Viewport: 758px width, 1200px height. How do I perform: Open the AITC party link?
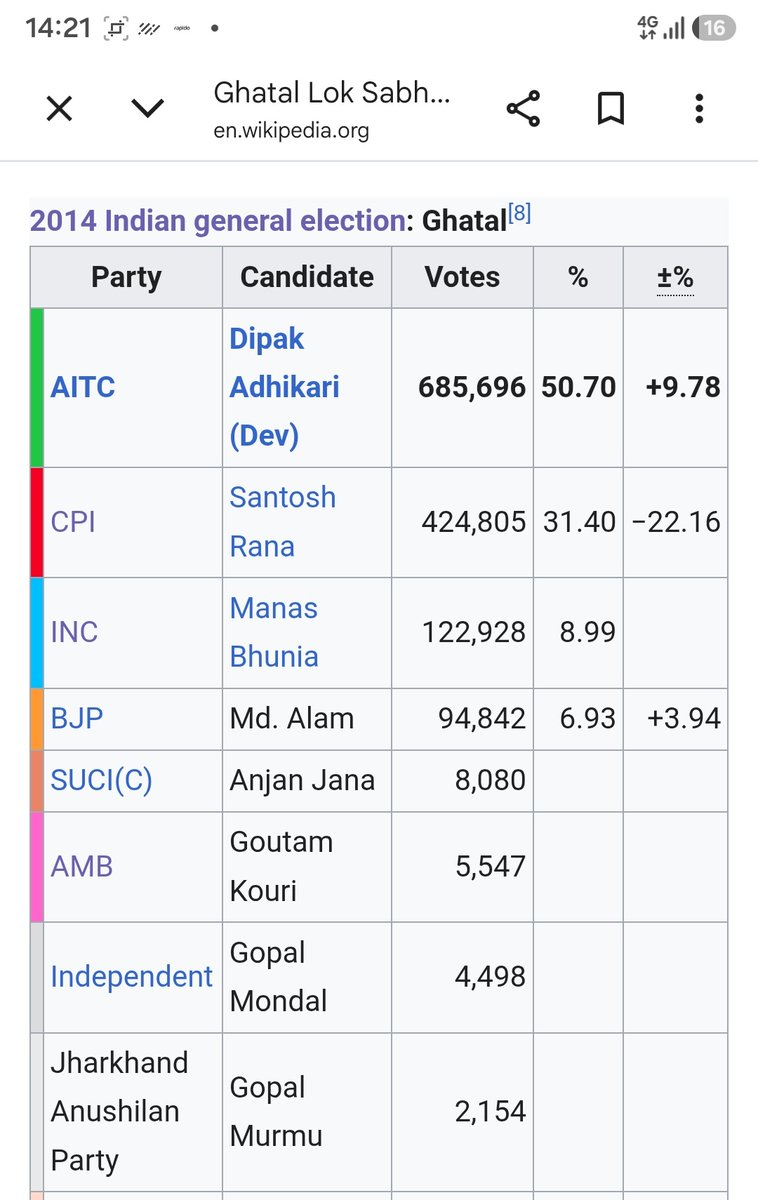pyautogui.click(x=83, y=387)
